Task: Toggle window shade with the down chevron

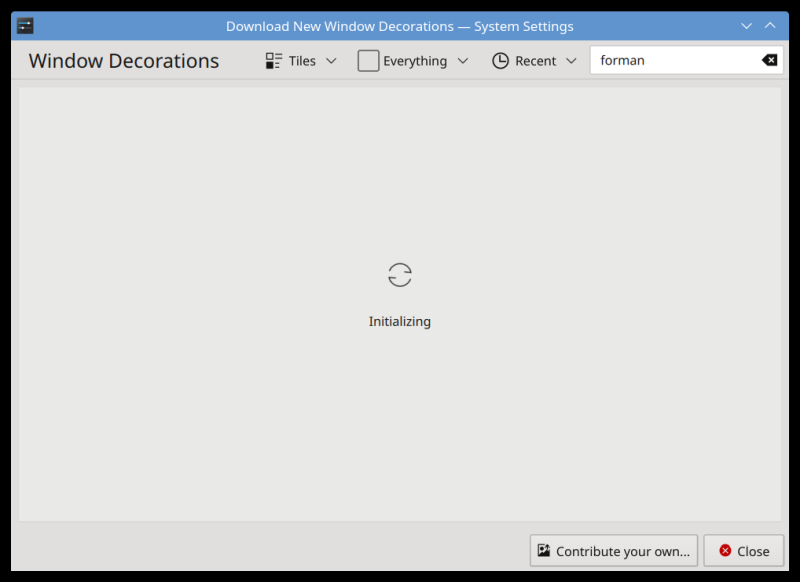Action: pos(747,25)
